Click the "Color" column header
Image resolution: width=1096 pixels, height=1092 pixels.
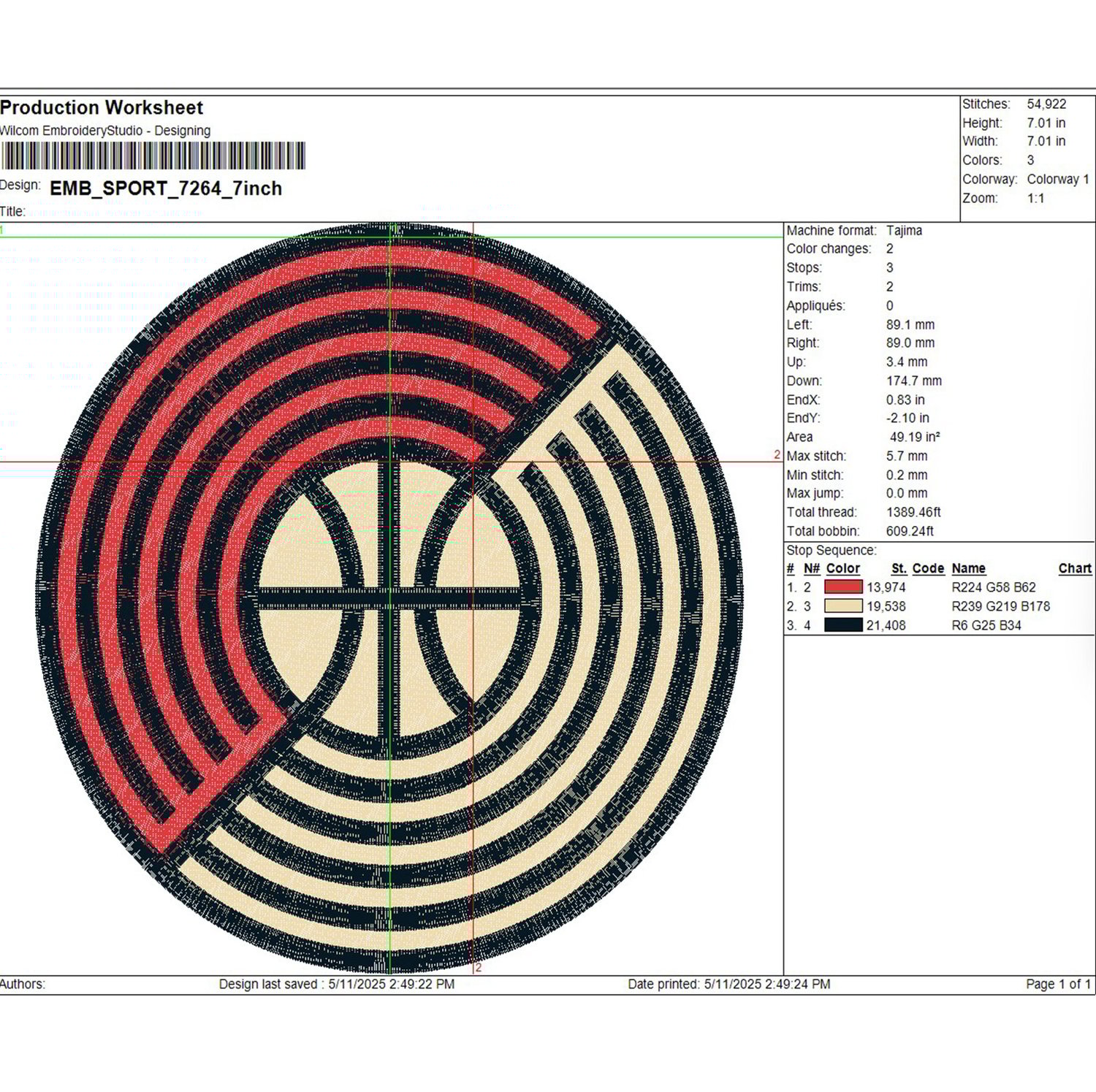[843, 568]
